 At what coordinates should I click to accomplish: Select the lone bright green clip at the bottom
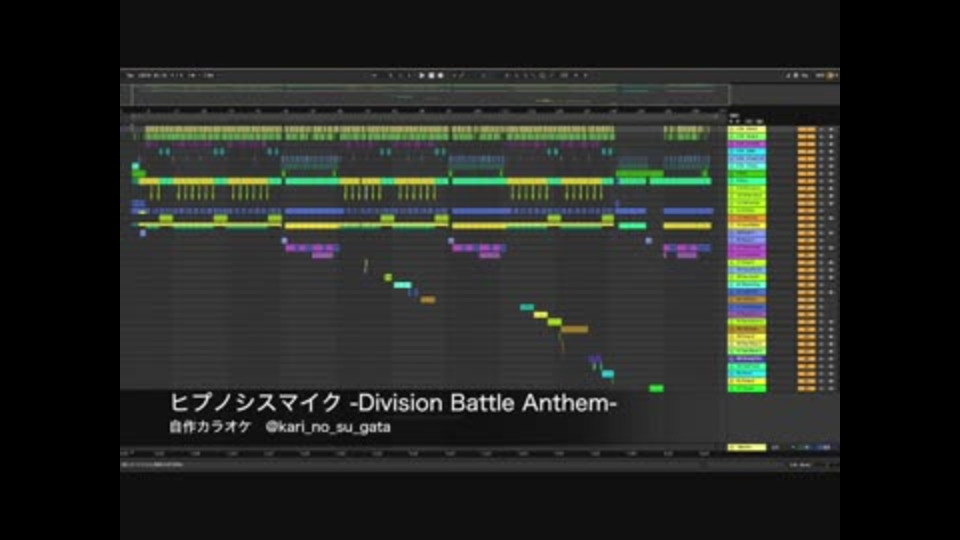656,388
